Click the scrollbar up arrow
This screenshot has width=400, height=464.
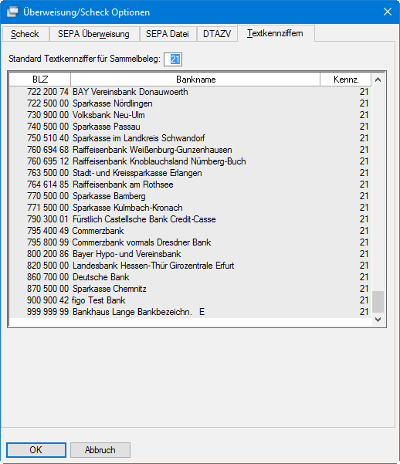(378, 80)
